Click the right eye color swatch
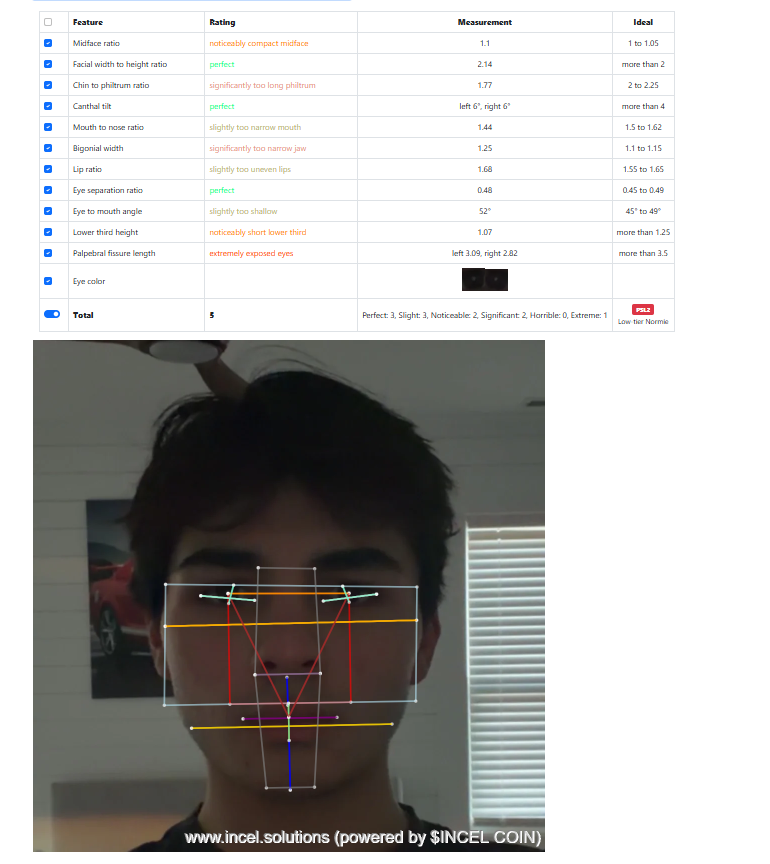This screenshot has width=770, height=864. [x=497, y=280]
